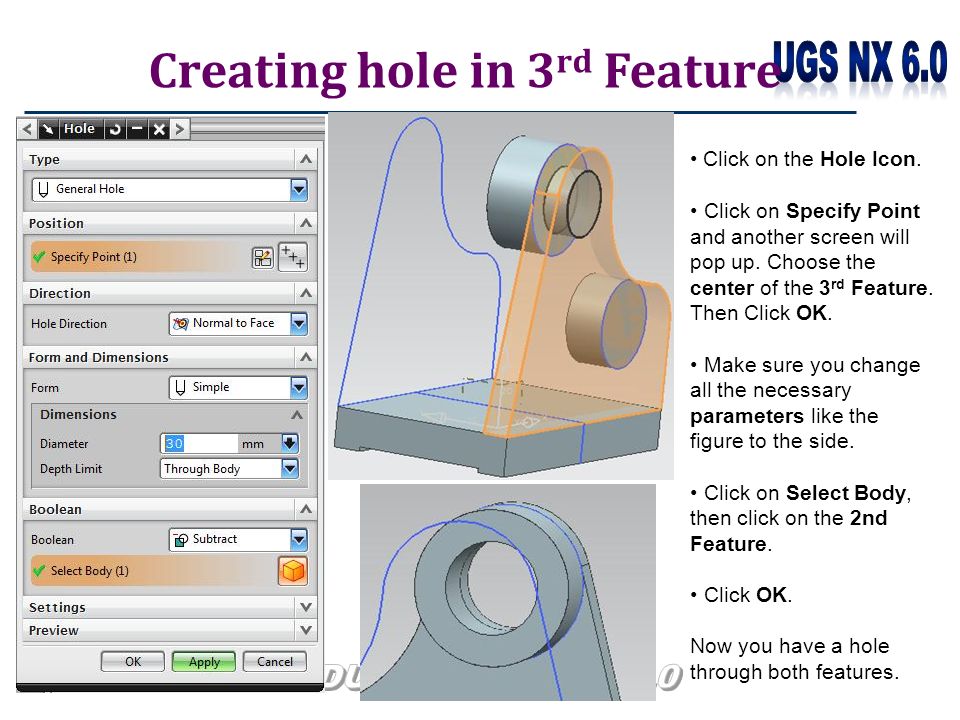This screenshot has width=960, height=720.
Task: Click the Diameter input field showing 30
Action: tap(200, 443)
